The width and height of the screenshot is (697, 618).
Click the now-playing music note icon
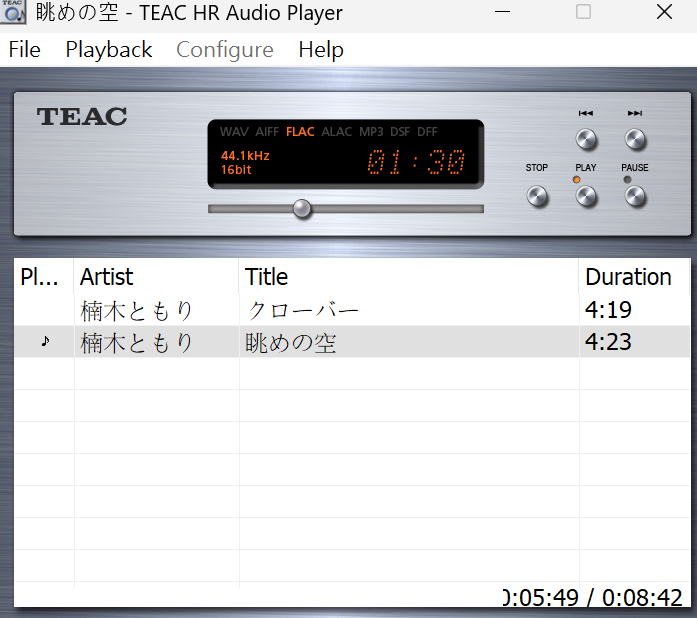click(x=45, y=341)
